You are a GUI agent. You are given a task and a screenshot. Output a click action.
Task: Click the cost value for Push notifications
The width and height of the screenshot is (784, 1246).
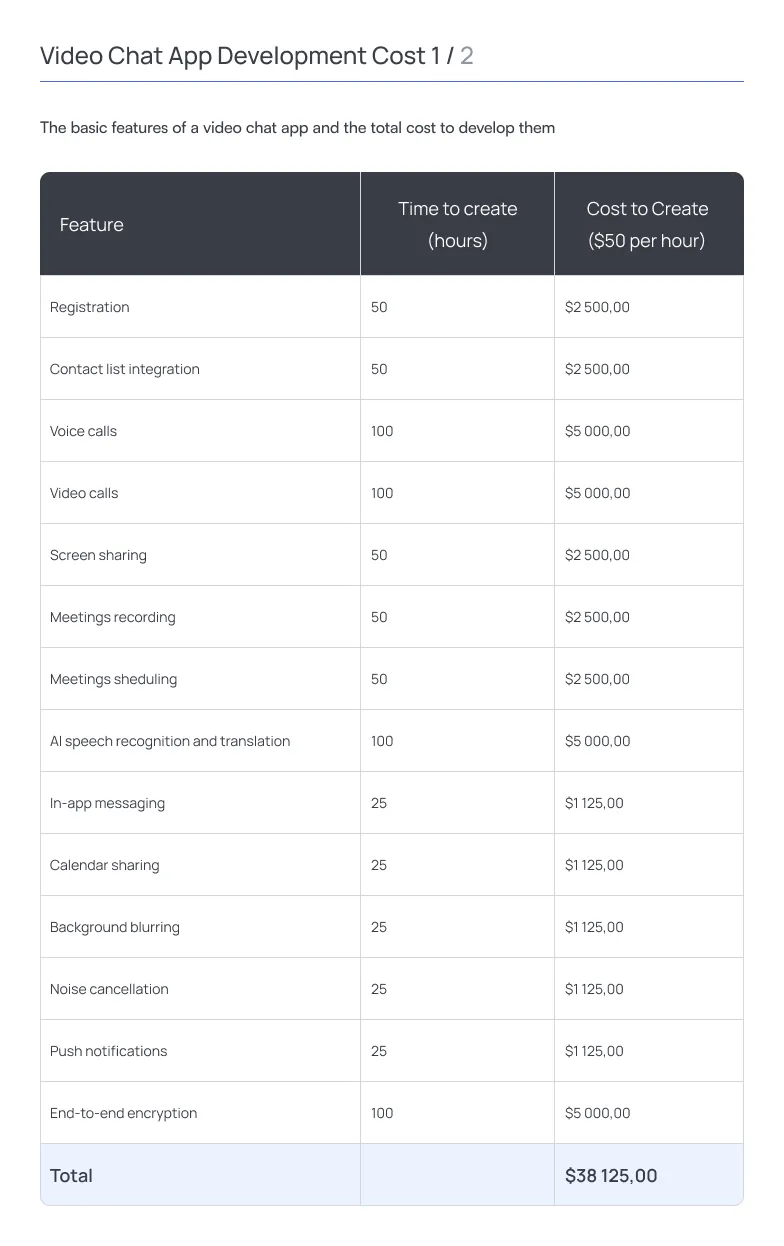(594, 1051)
